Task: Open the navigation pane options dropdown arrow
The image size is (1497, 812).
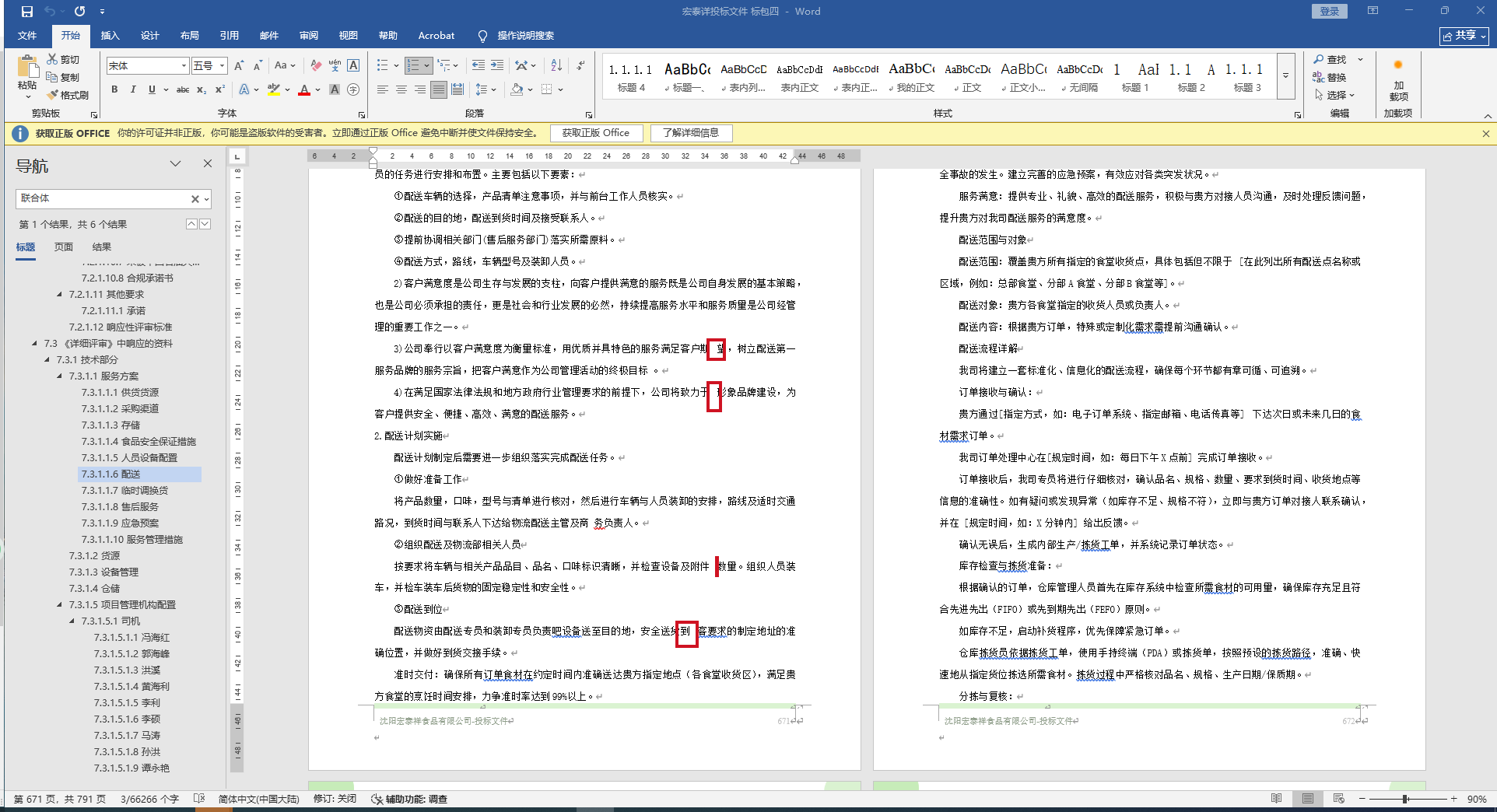Action: pyautogui.click(x=176, y=163)
